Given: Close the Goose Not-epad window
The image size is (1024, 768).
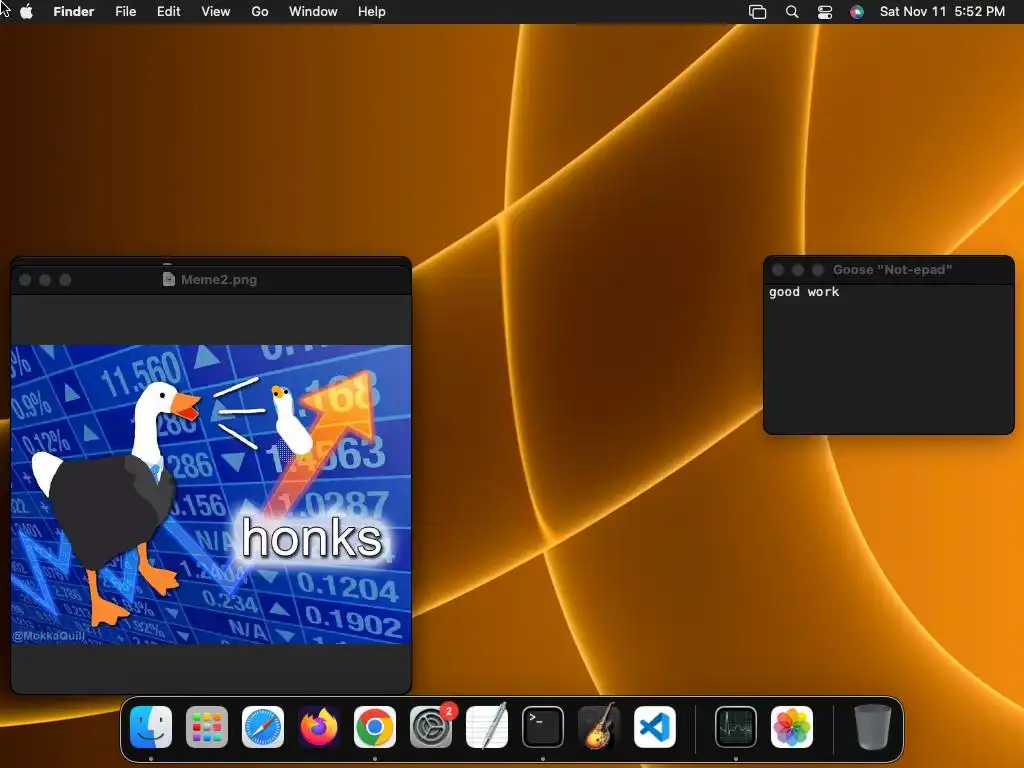Looking at the screenshot, I should click(778, 270).
